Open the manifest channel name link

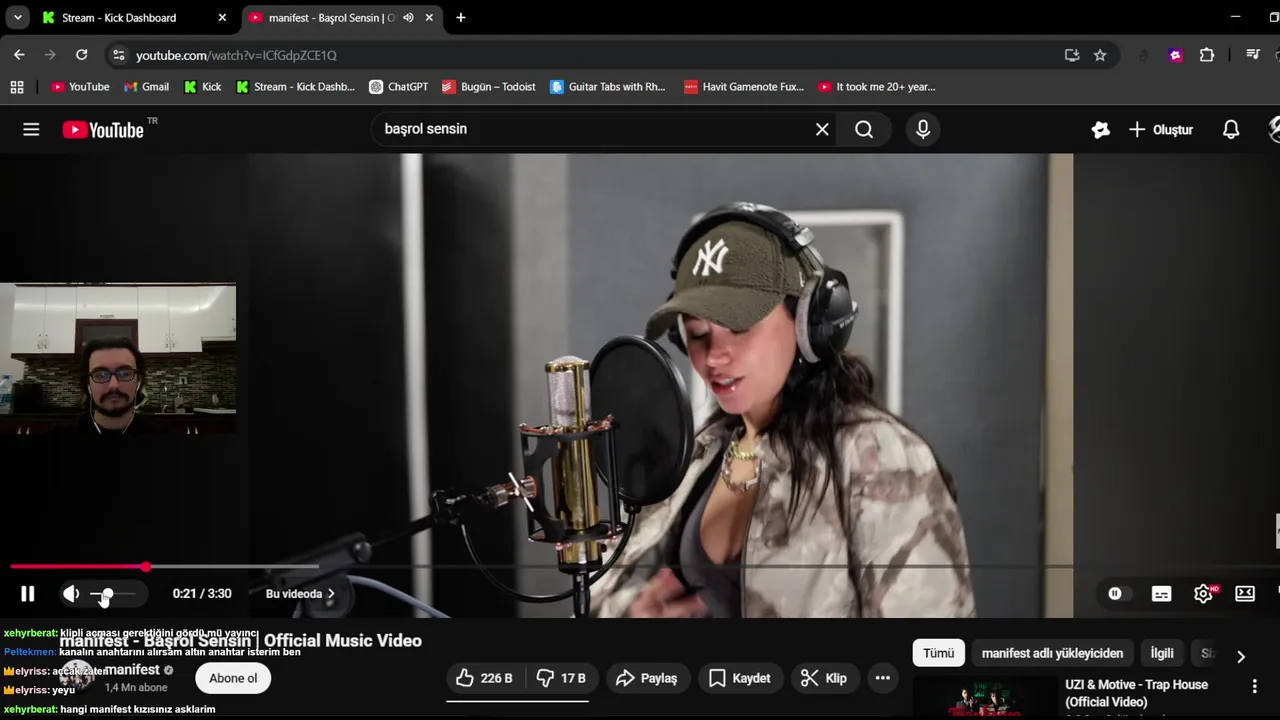(132, 669)
